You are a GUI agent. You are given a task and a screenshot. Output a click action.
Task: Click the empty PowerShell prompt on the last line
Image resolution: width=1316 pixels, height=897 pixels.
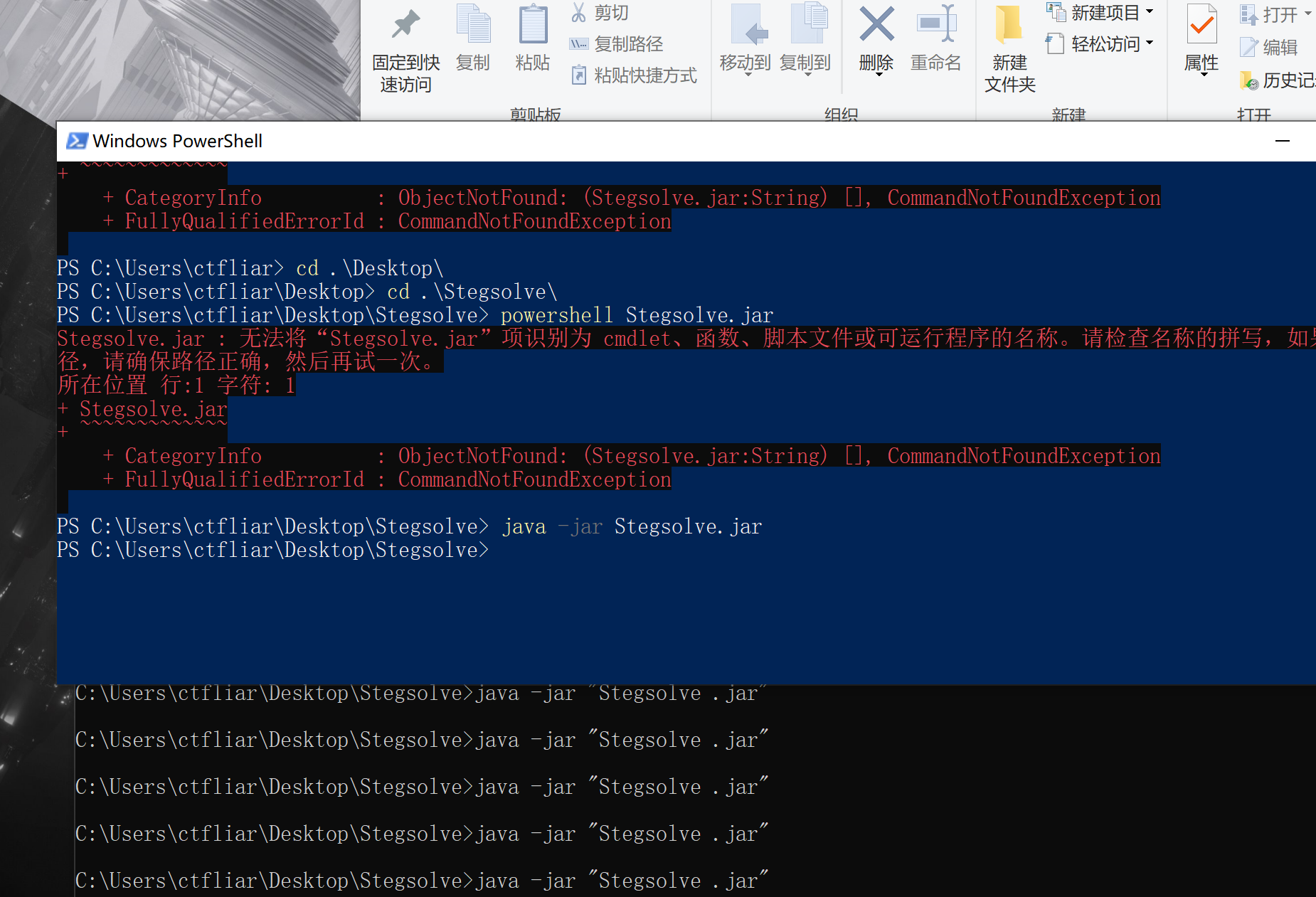pos(273,550)
